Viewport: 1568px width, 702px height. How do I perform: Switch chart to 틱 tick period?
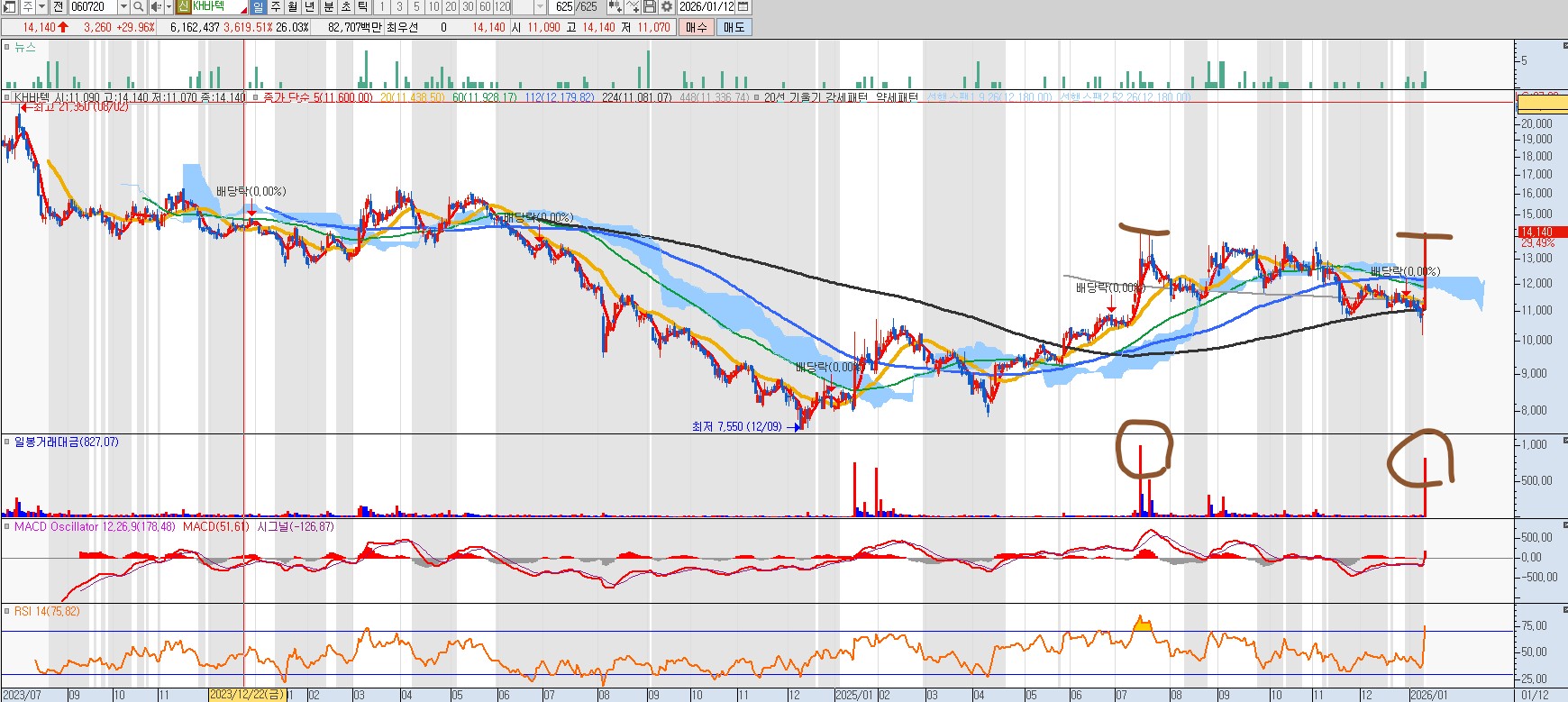coord(362,6)
